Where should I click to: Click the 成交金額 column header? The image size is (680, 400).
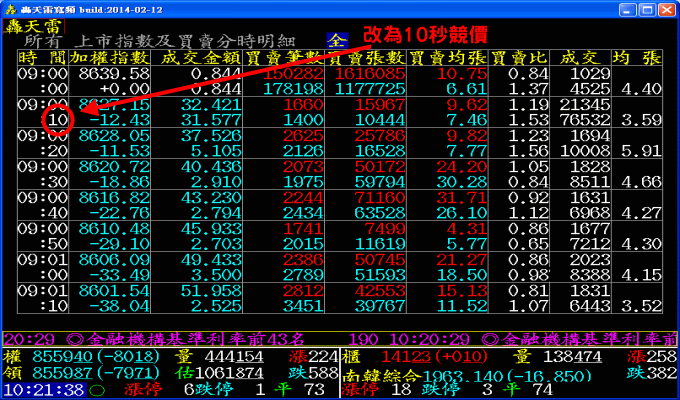201,57
